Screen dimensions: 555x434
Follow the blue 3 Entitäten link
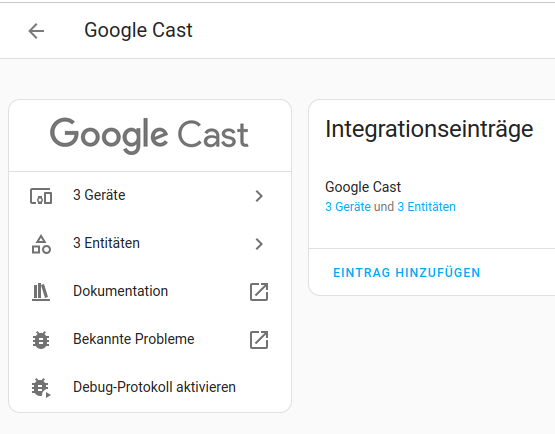427,207
